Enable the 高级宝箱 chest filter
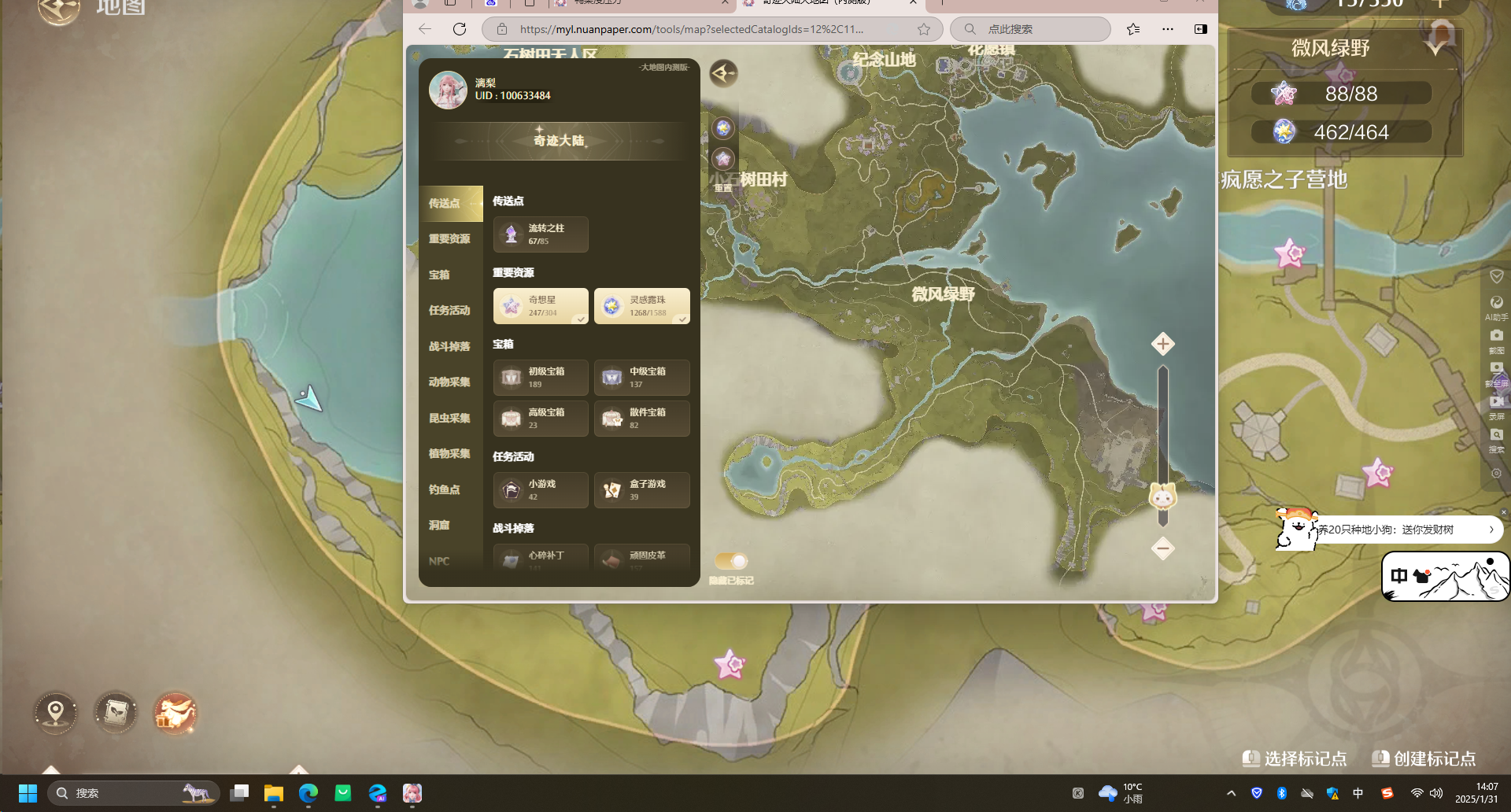The image size is (1511, 812). (x=541, y=419)
